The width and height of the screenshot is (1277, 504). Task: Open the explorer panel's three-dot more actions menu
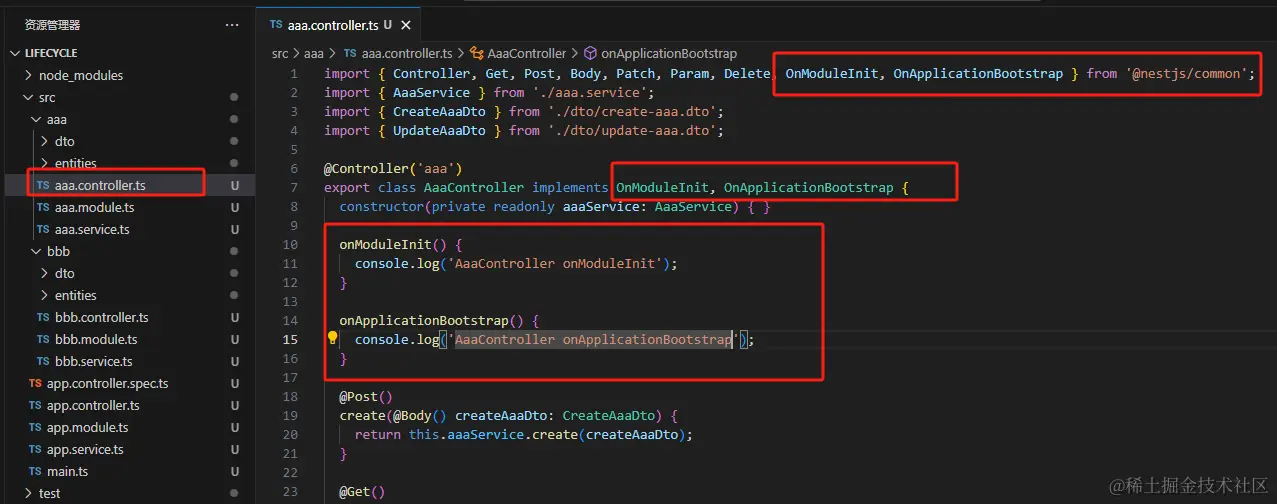(x=232, y=25)
